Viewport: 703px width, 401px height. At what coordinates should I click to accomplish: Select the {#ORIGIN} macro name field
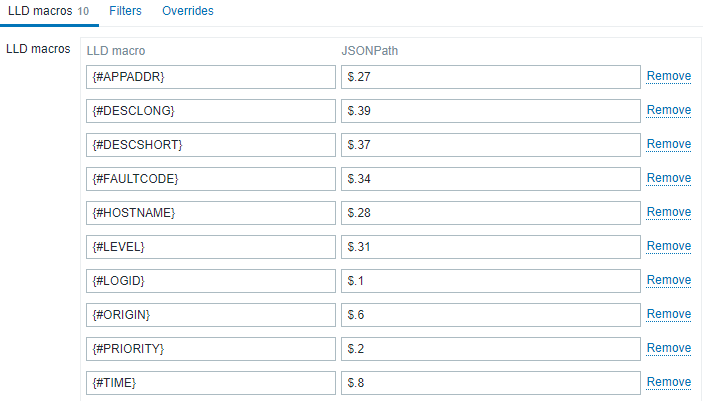[211, 315]
